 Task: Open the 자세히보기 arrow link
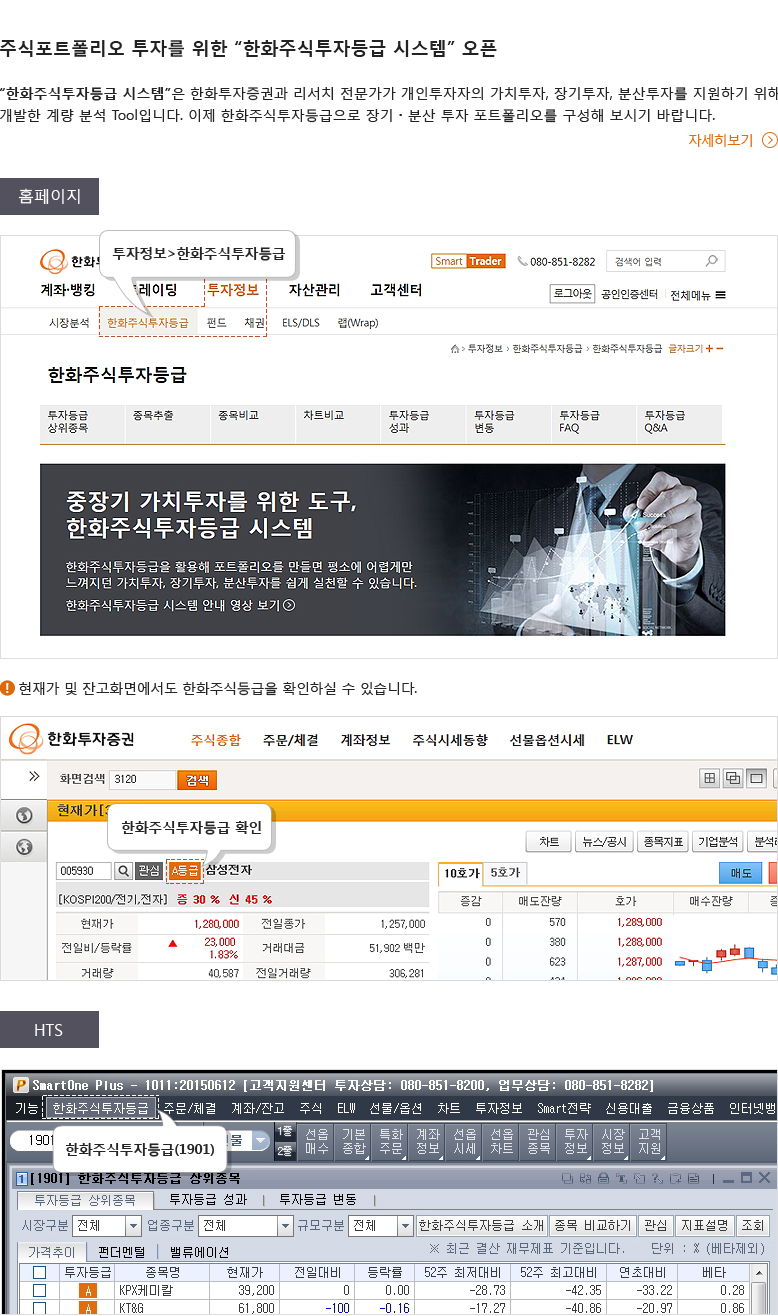point(732,140)
